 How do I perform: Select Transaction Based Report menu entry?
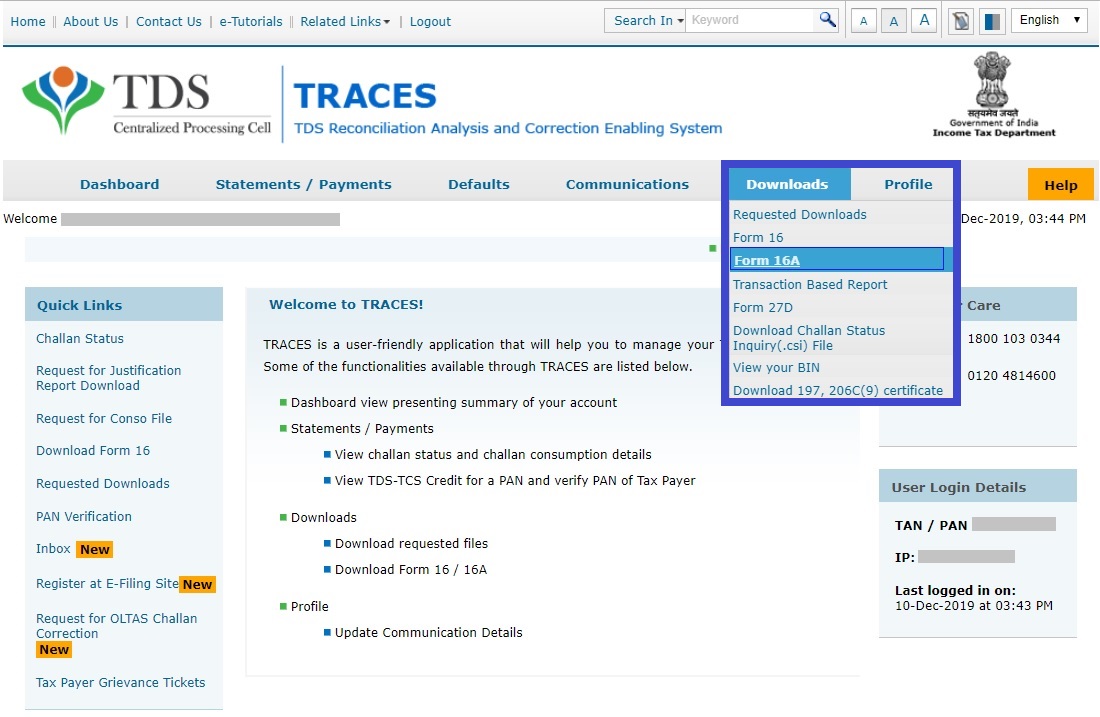810,284
